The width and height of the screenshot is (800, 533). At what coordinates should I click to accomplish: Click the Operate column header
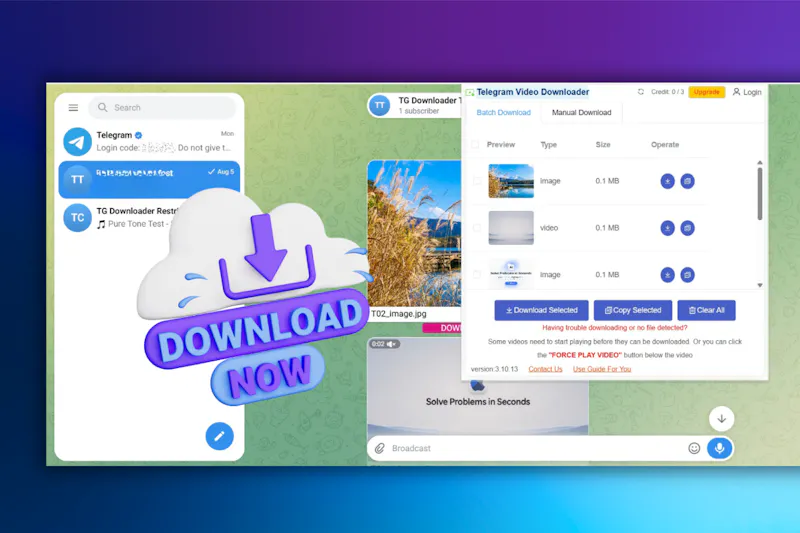[x=665, y=145]
